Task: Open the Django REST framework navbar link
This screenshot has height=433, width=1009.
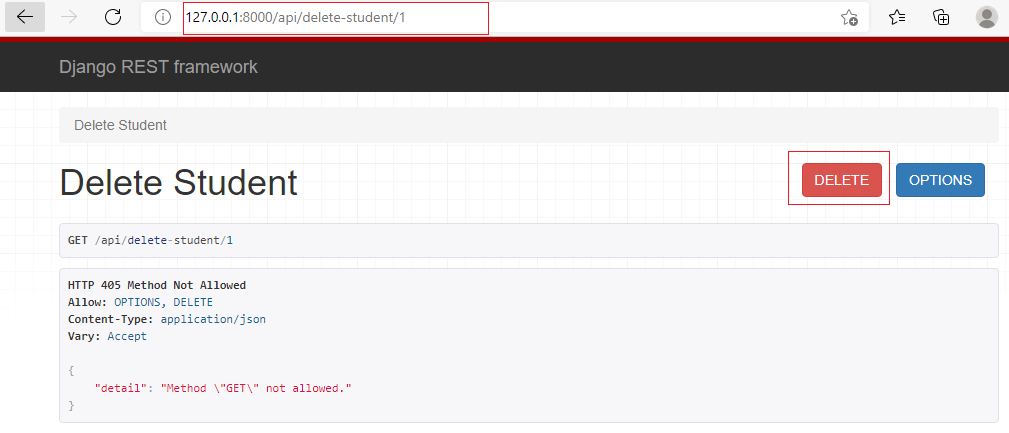Action: click(158, 67)
